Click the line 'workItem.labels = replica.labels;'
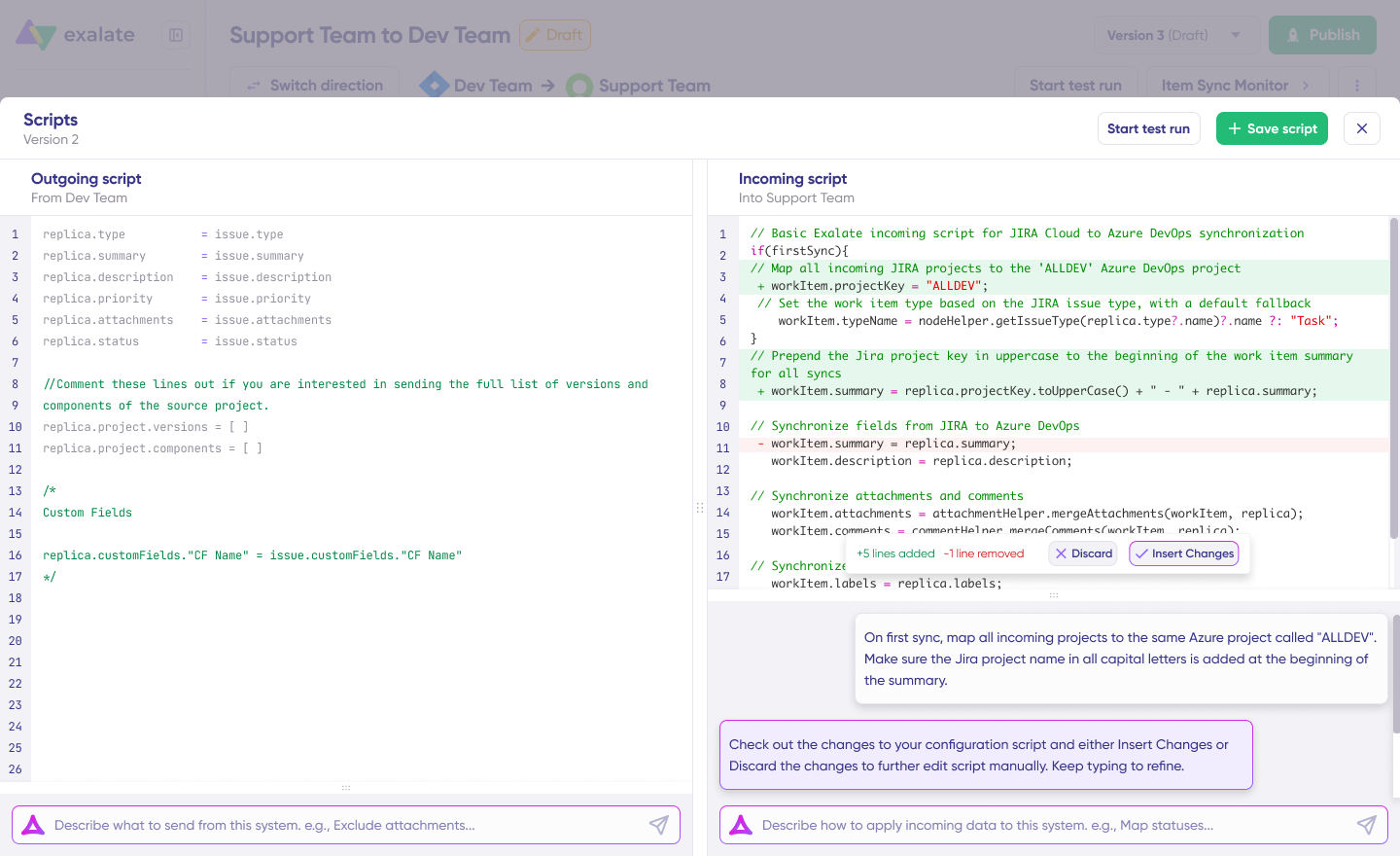This screenshot has width=1400, height=856. tap(887, 584)
